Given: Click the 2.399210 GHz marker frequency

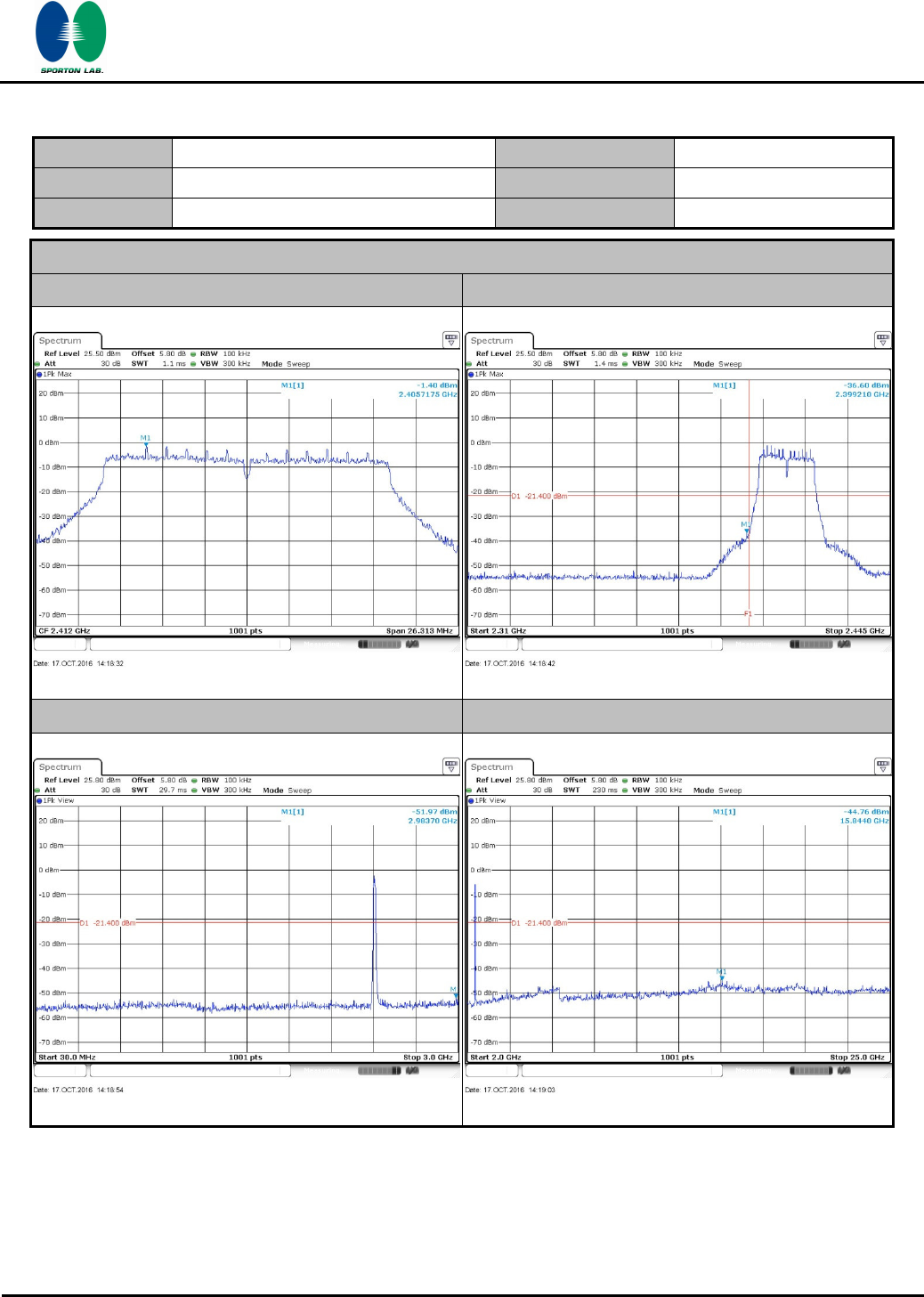Looking at the screenshot, I should [x=862, y=394].
